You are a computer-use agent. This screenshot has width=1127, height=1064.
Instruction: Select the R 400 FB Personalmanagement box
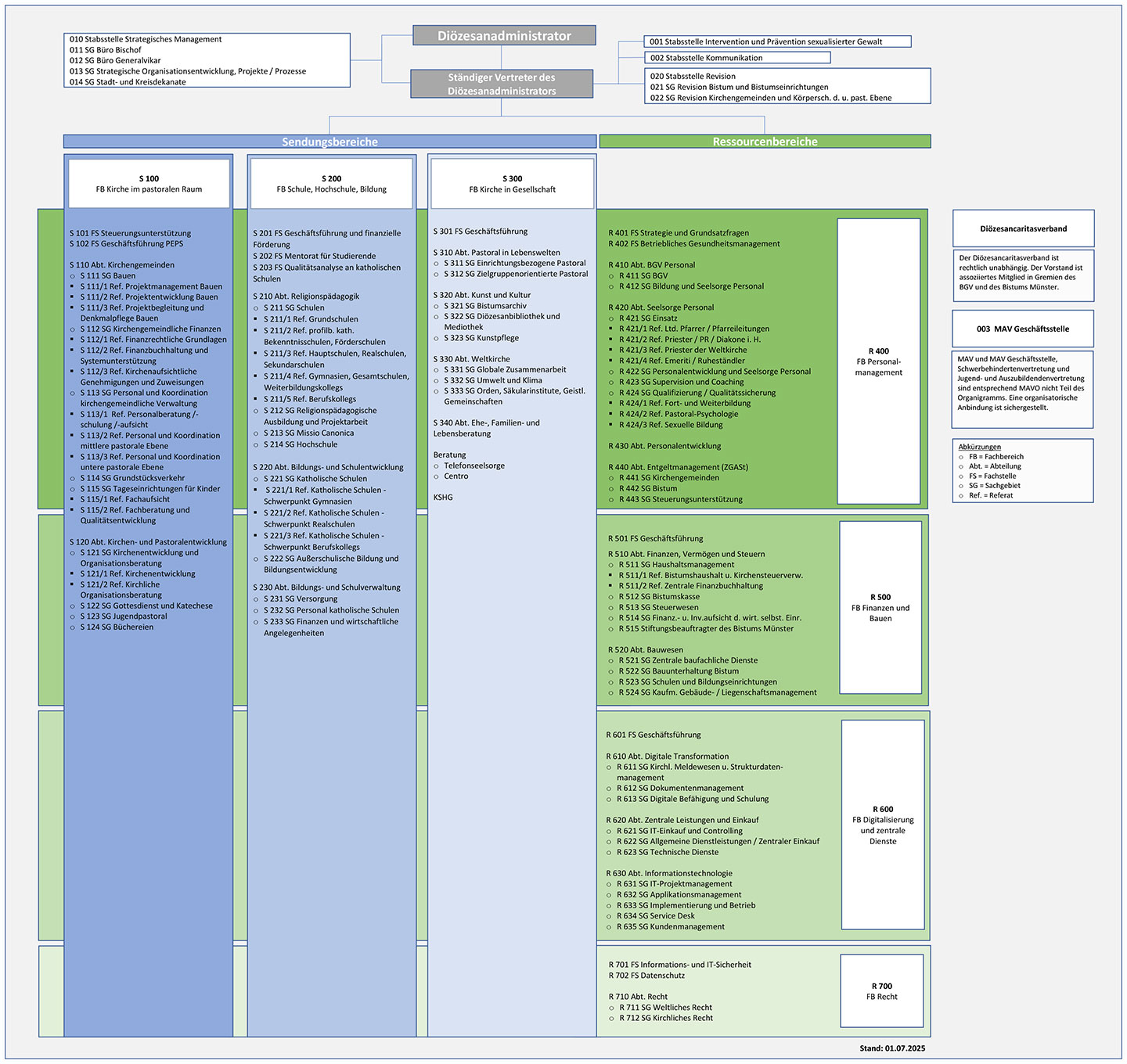(x=878, y=361)
